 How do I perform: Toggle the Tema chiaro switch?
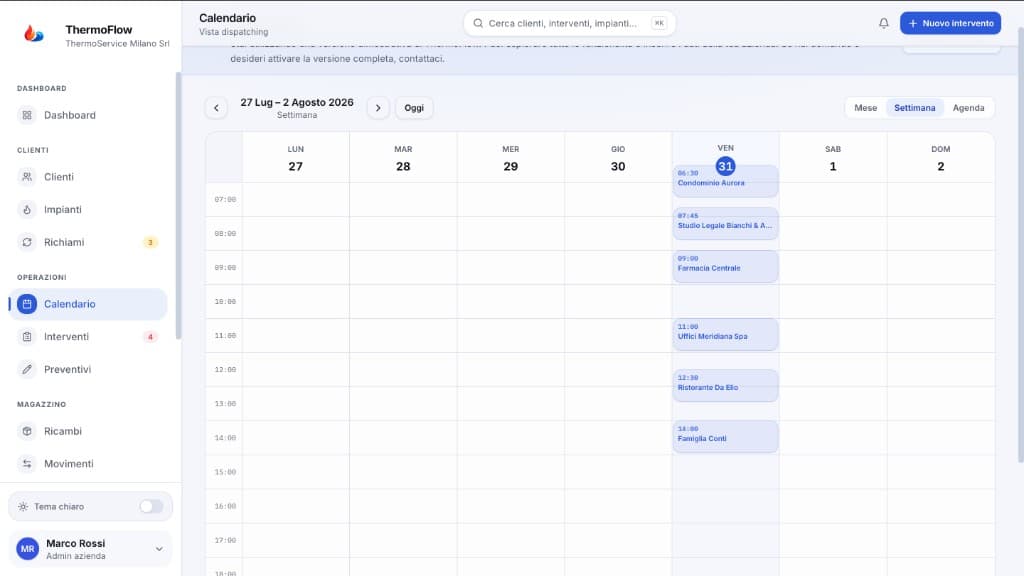click(151, 507)
